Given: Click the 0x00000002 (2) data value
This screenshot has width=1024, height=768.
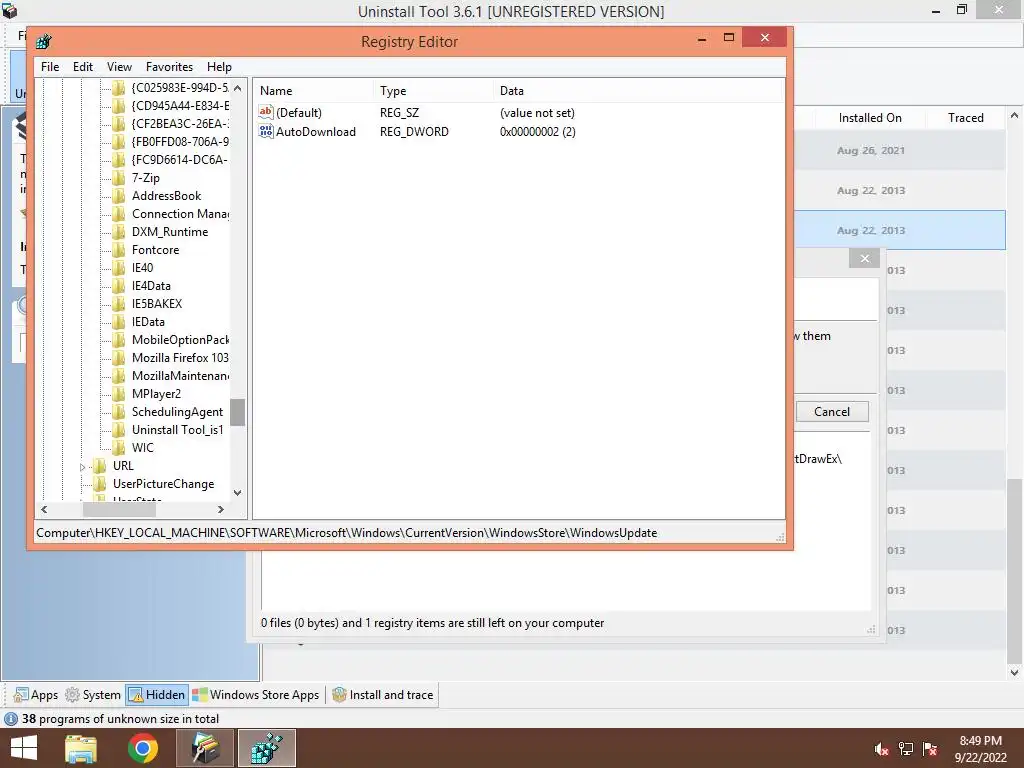Looking at the screenshot, I should [537, 131].
